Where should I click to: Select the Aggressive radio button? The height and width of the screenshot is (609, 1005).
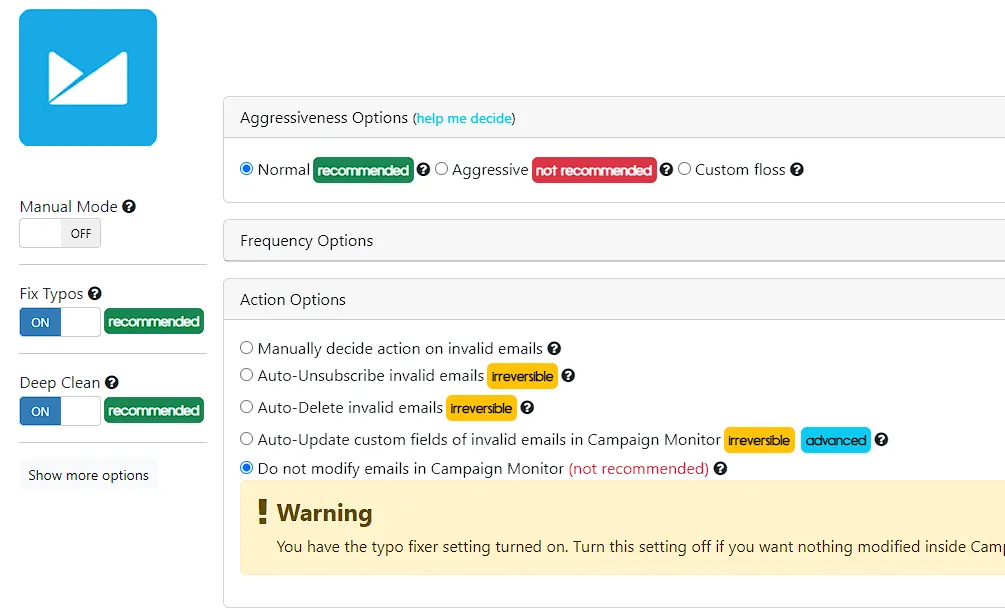pyautogui.click(x=441, y=169)
